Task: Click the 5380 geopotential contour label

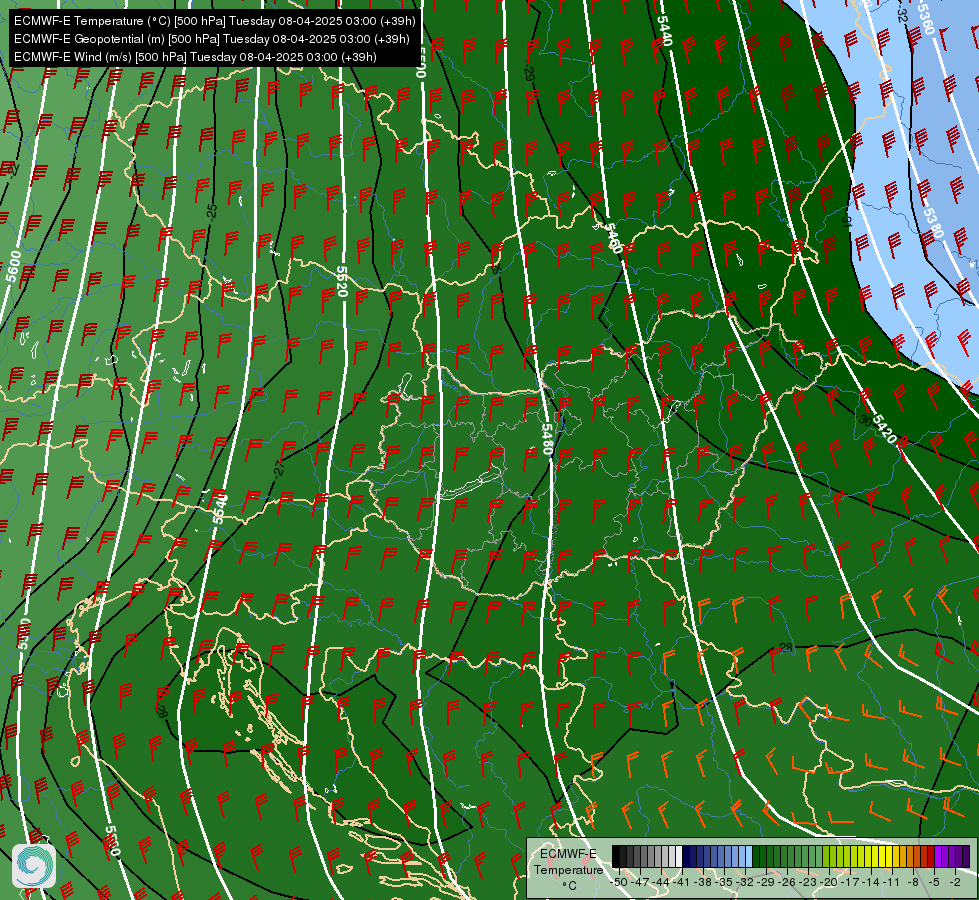Action: 933,224
